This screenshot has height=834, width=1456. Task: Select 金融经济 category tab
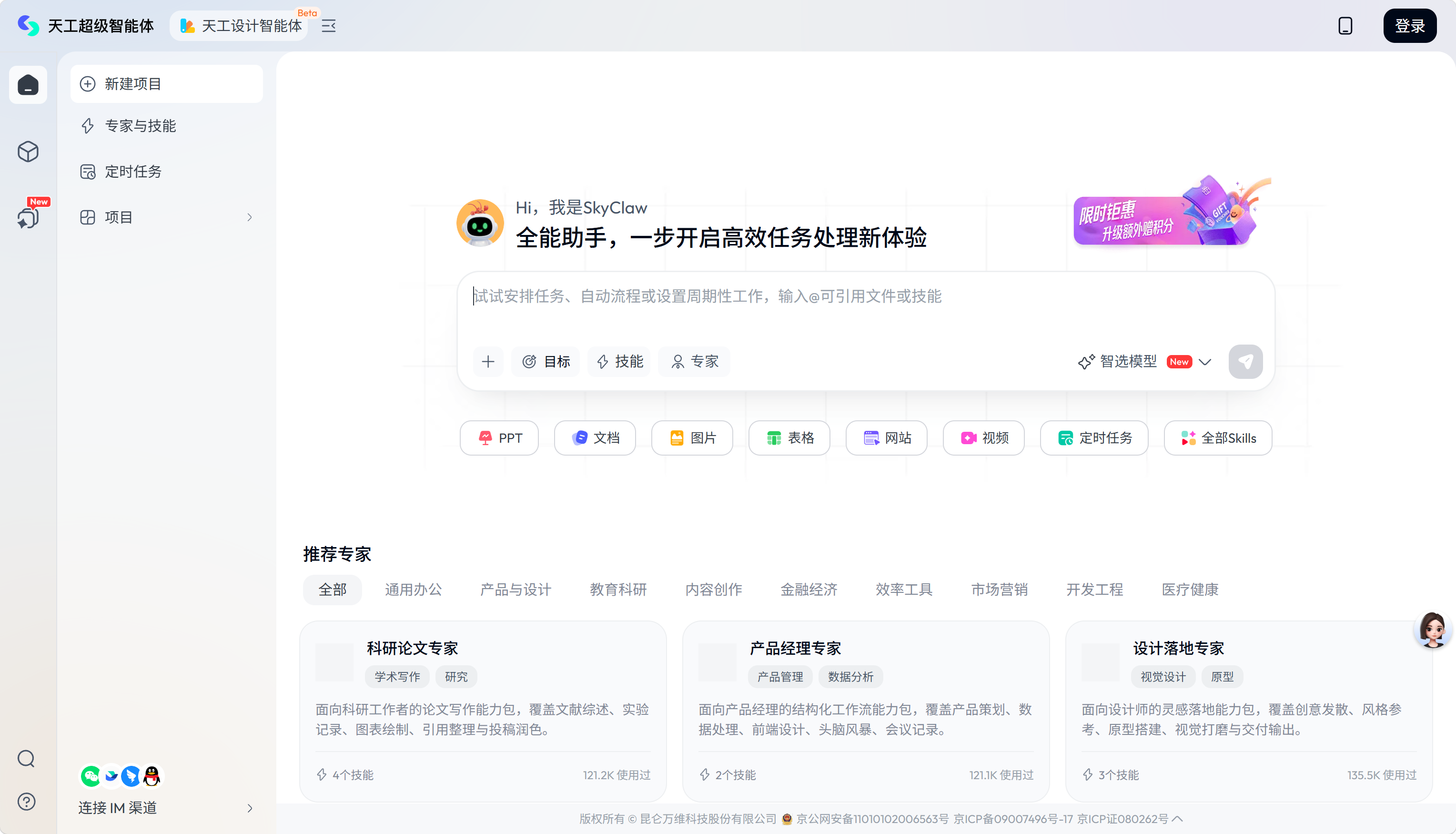pos(809,589)
